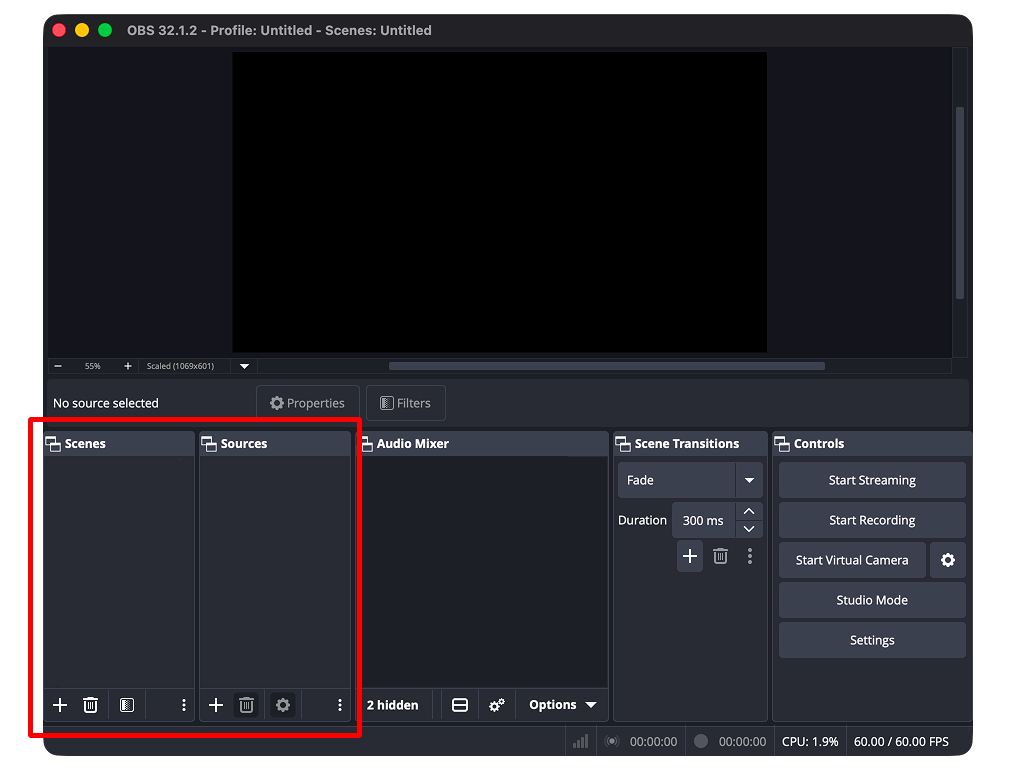Click the vertical preview scrollbar
The height and width of the screenshot is (770, 1016).
[x=960, y=203]
